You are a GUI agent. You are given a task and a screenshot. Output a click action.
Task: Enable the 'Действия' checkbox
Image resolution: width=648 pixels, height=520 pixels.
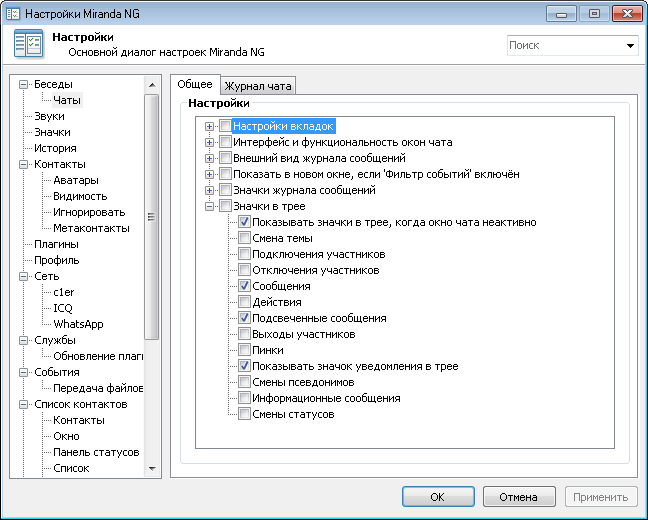click(x=244, y=302)
